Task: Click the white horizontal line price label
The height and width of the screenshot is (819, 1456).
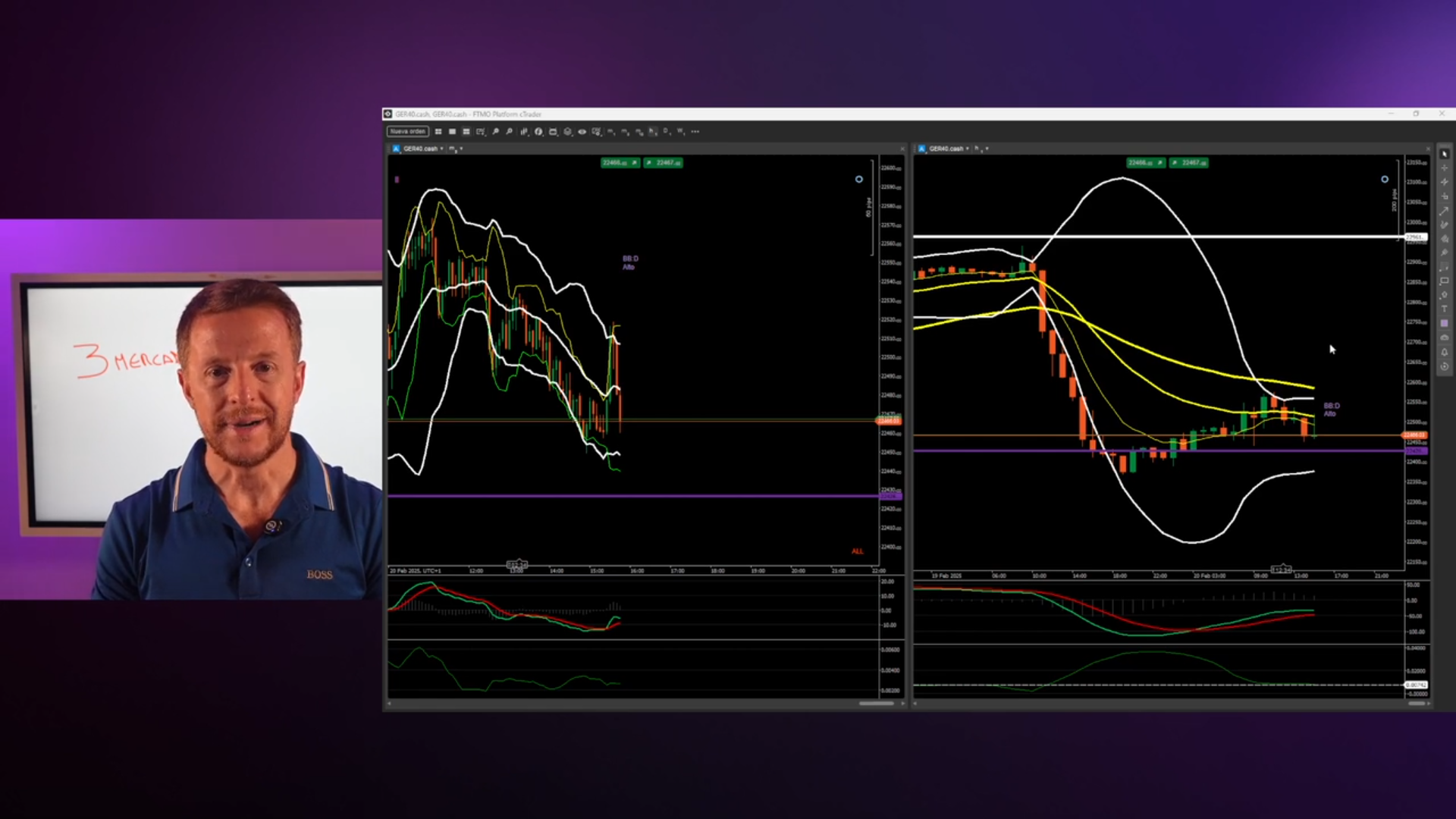Action: [1415, 237]
